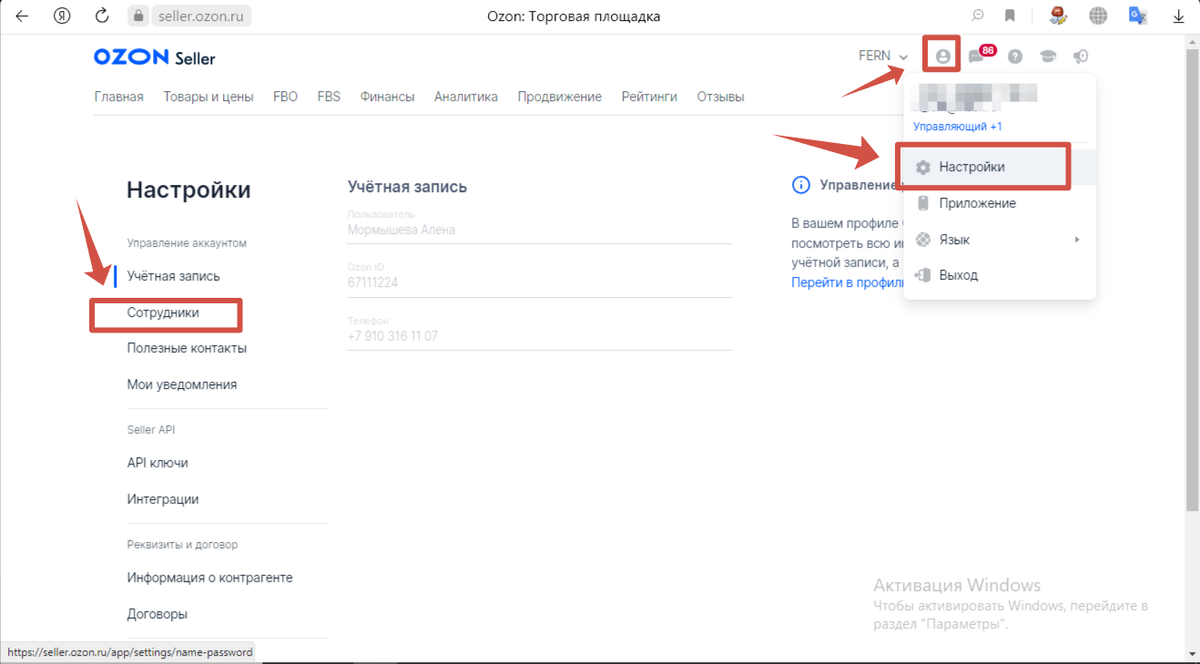Click the phone icon next to Приложение
Image resolution: width=1200 pixels, height=664 pixels.
click(923, 203)
